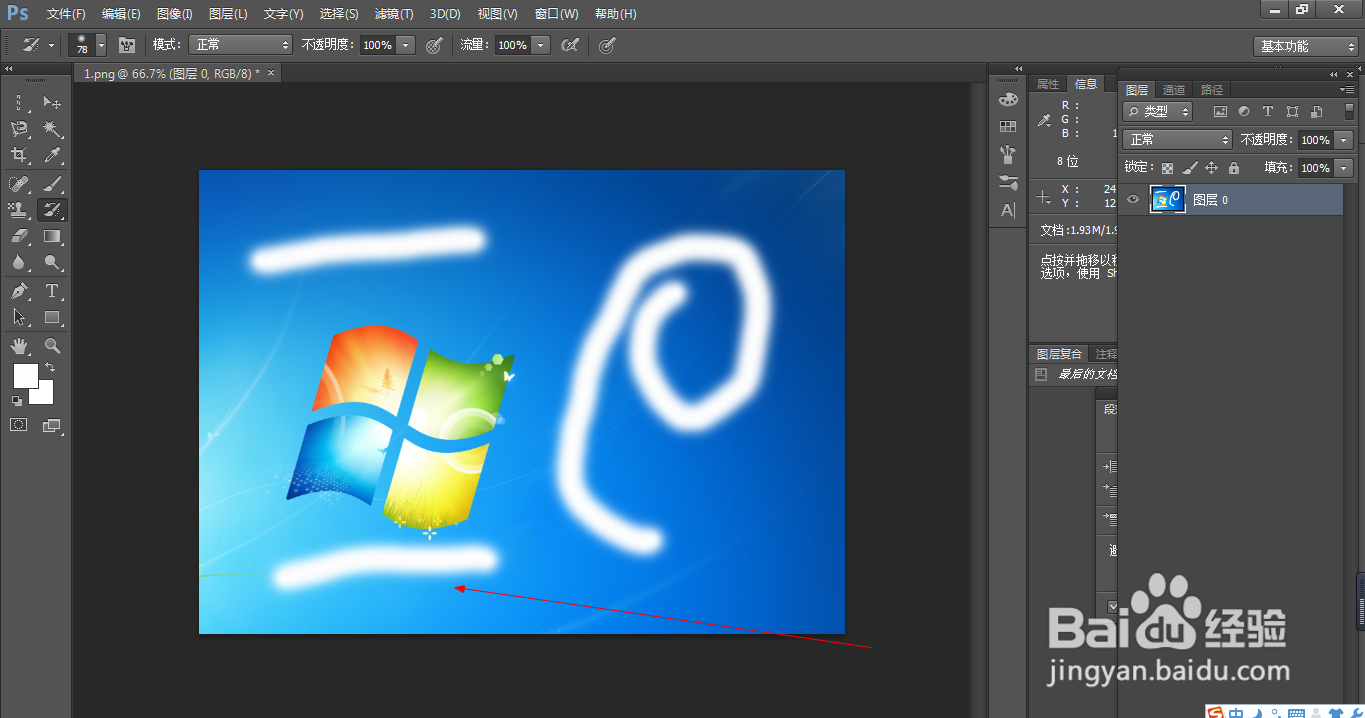
Task: Open the brush panel toggle icon
Action: pyautogui.click(x=127, y=45)
